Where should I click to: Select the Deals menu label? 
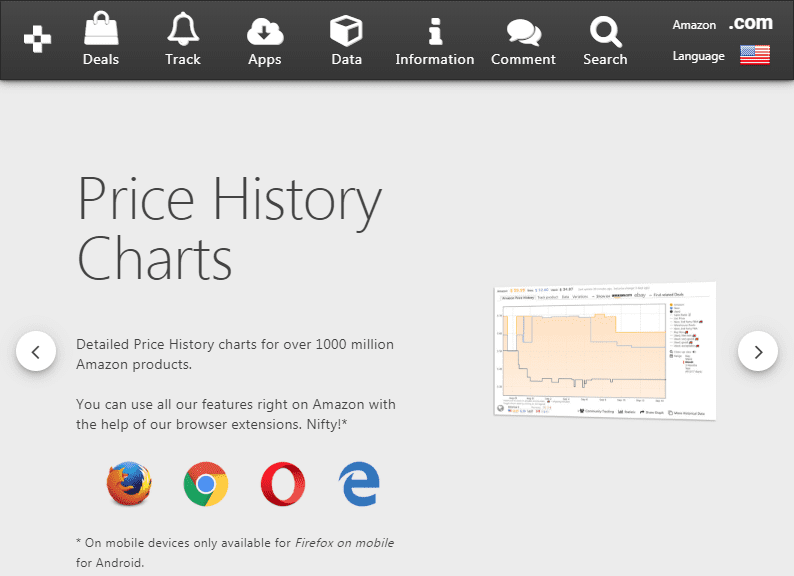100,59
